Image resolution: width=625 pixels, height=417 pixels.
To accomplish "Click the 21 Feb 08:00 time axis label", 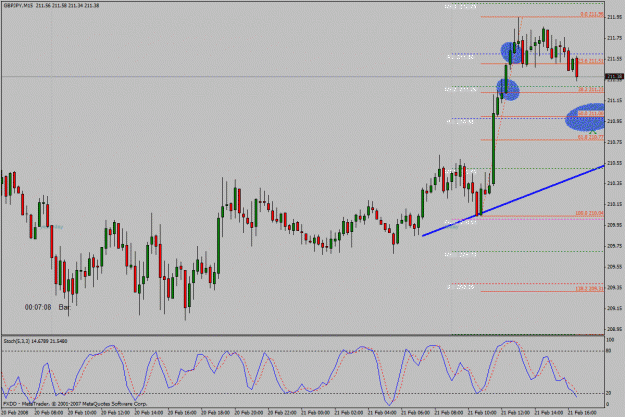I will coord(448,413).
